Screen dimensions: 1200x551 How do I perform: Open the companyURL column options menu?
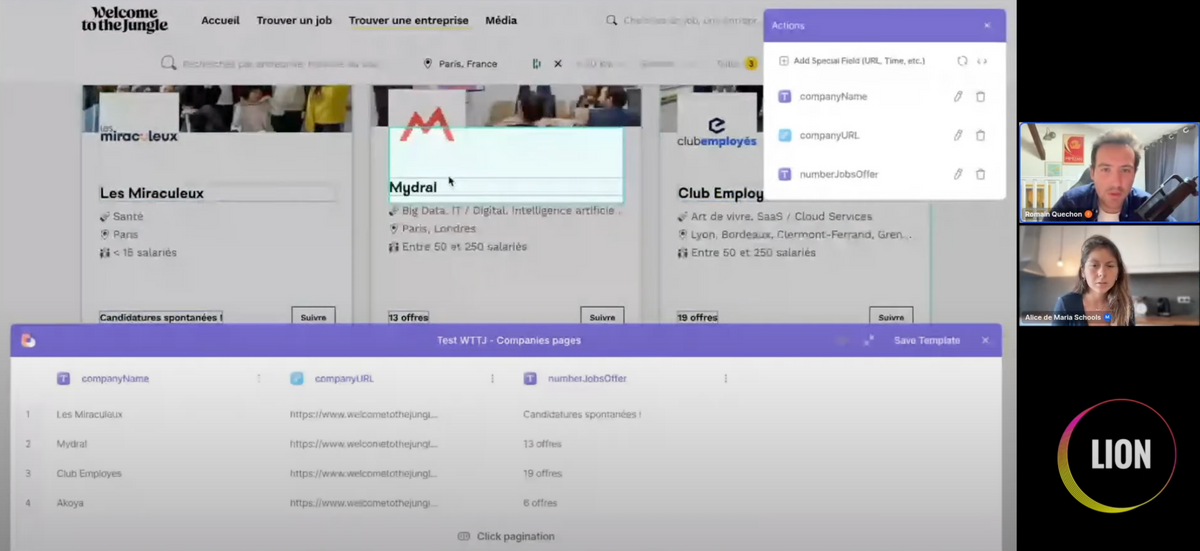click(492, 379)
